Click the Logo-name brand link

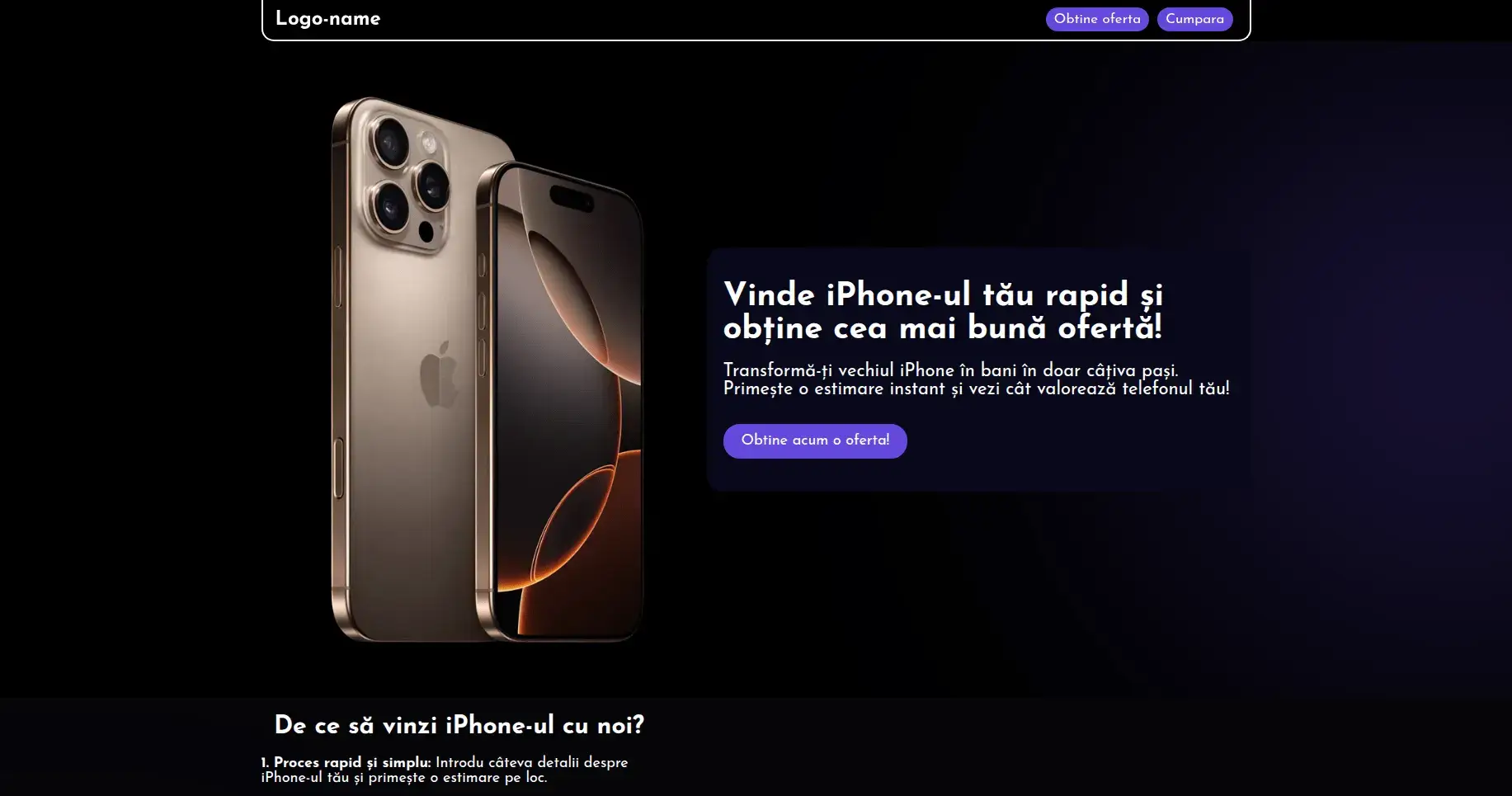(x=327, y=18)
